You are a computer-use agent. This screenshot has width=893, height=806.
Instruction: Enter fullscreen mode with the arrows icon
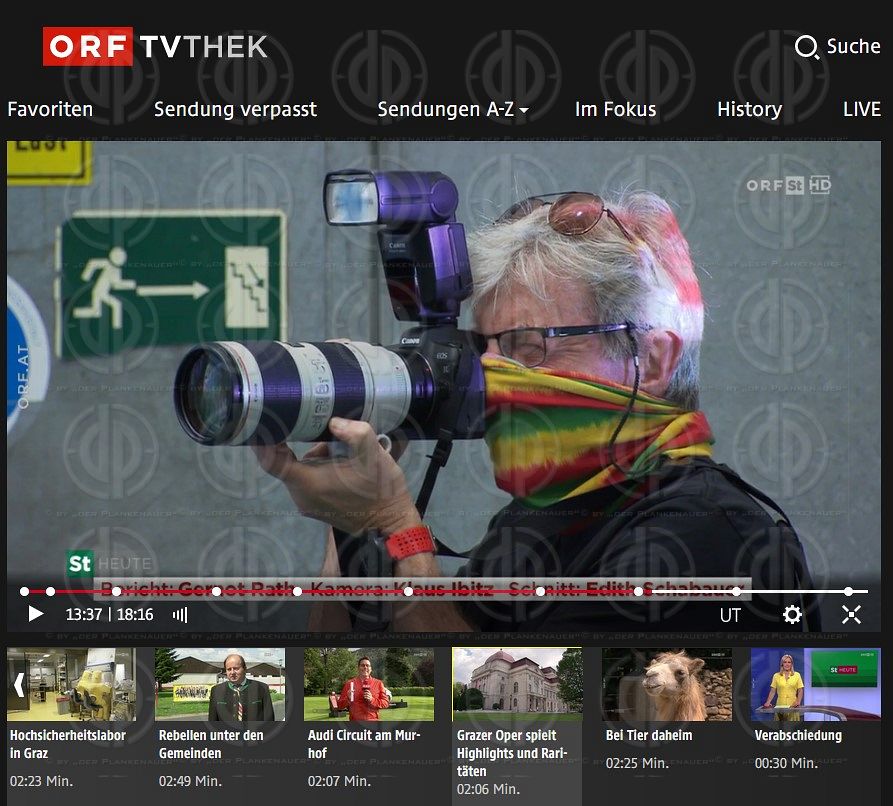(x=851, y=615)
